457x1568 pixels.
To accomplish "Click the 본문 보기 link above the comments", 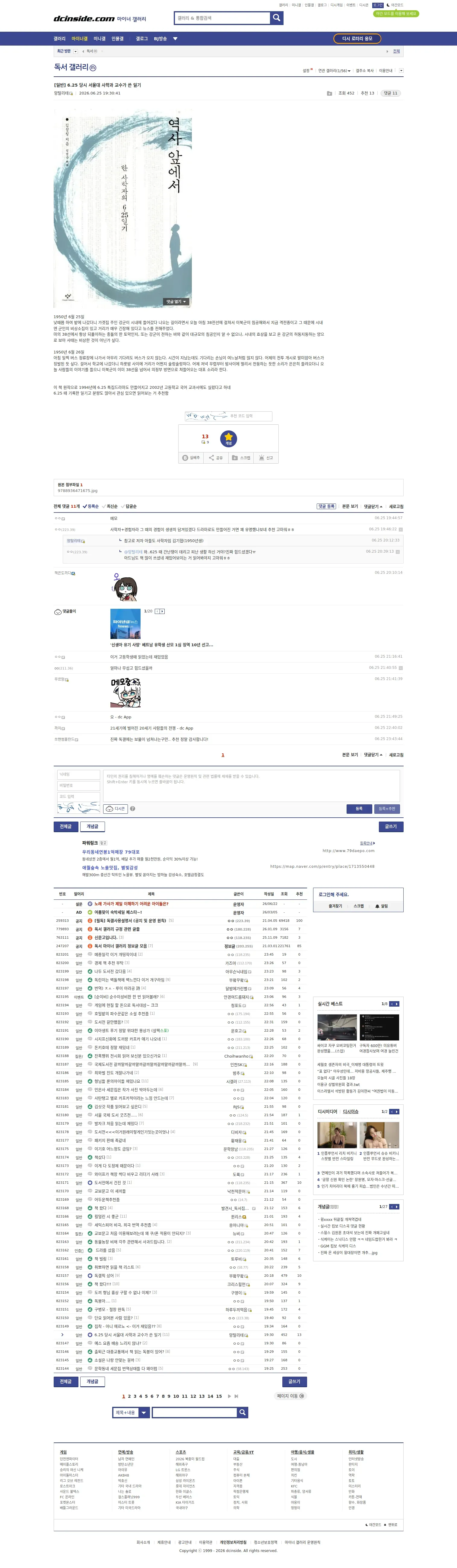I will (350, 506).
